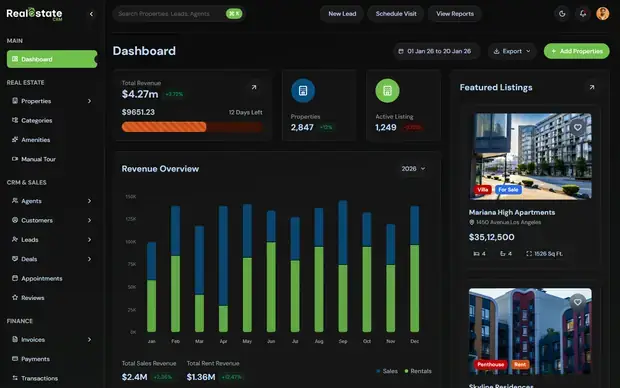Click the Appointments sidebar icon
The height and width of the screenshot is (388, 620).
click(x=15, y=278)
